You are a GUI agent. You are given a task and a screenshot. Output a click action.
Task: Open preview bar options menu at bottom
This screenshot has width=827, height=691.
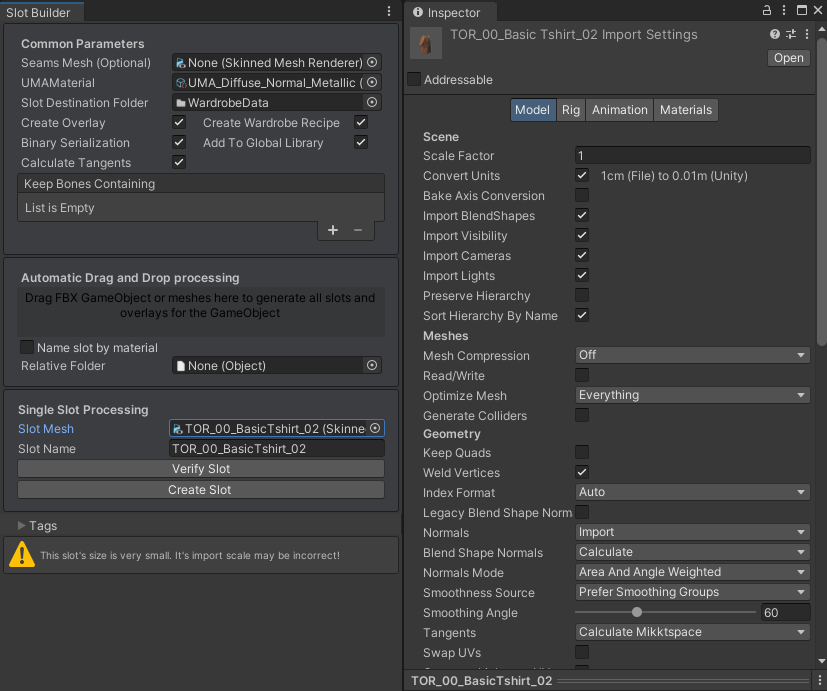point(820,680)
